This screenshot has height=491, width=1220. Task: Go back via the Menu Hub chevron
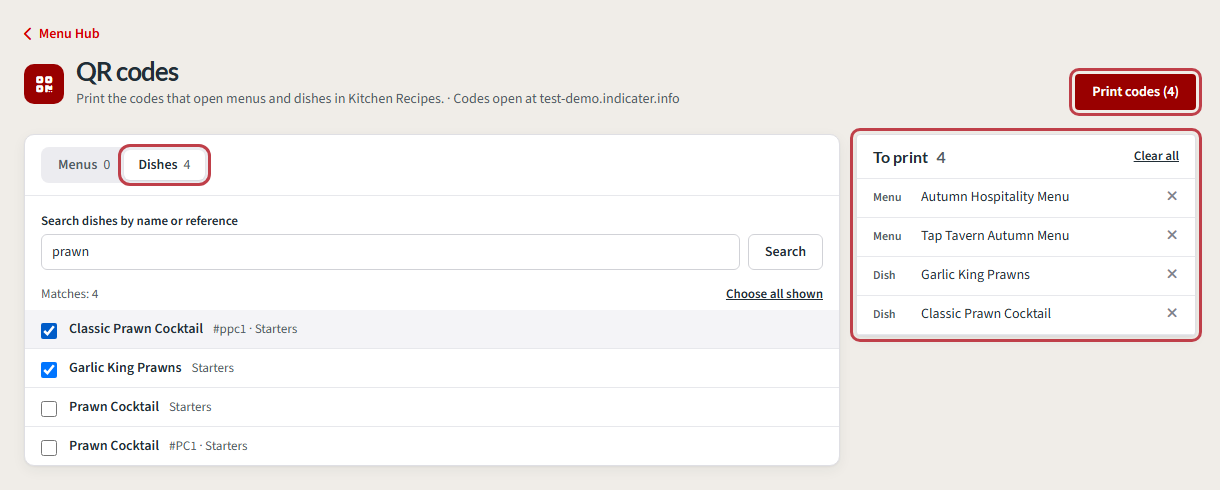tap(28, 34)
